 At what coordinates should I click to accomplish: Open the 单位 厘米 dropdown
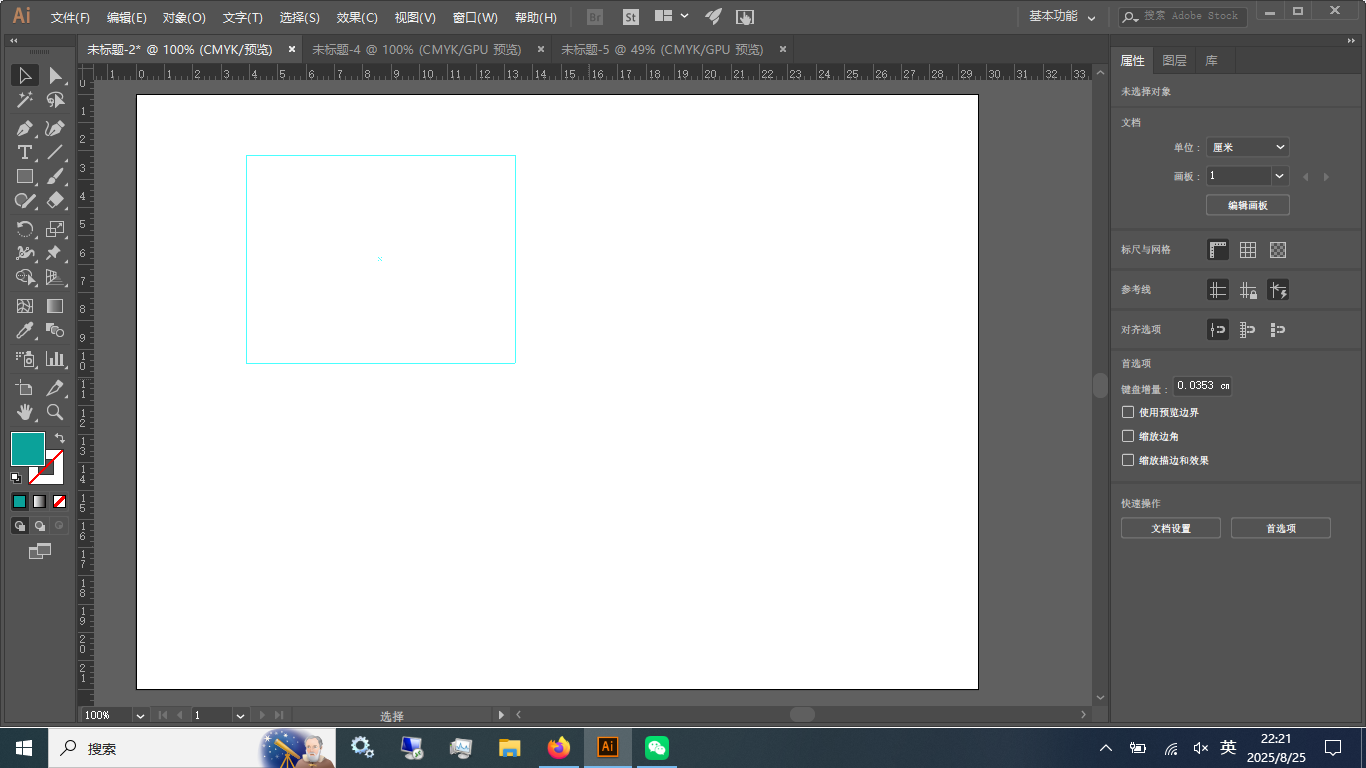(x=1247, y=147)
